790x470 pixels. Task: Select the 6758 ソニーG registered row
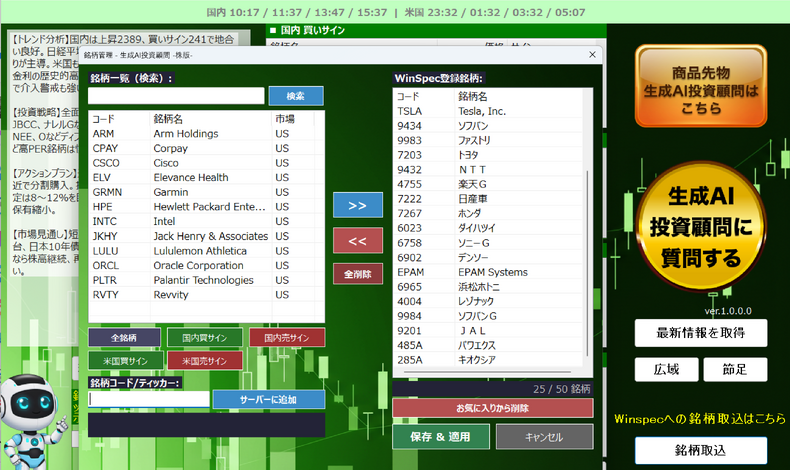tap(488, 243)
